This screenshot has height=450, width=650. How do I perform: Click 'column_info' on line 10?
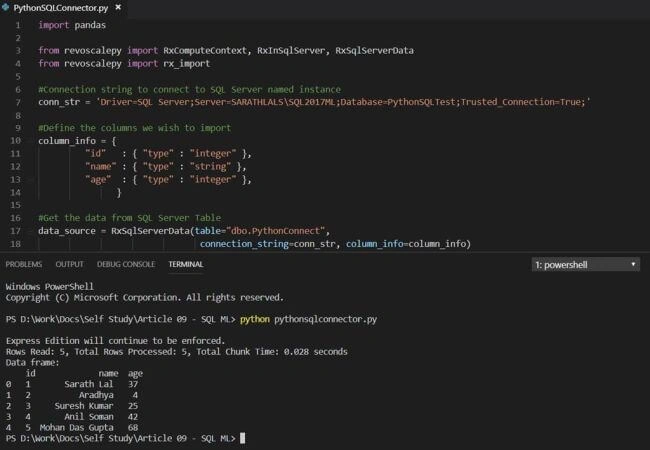(67, 141)
